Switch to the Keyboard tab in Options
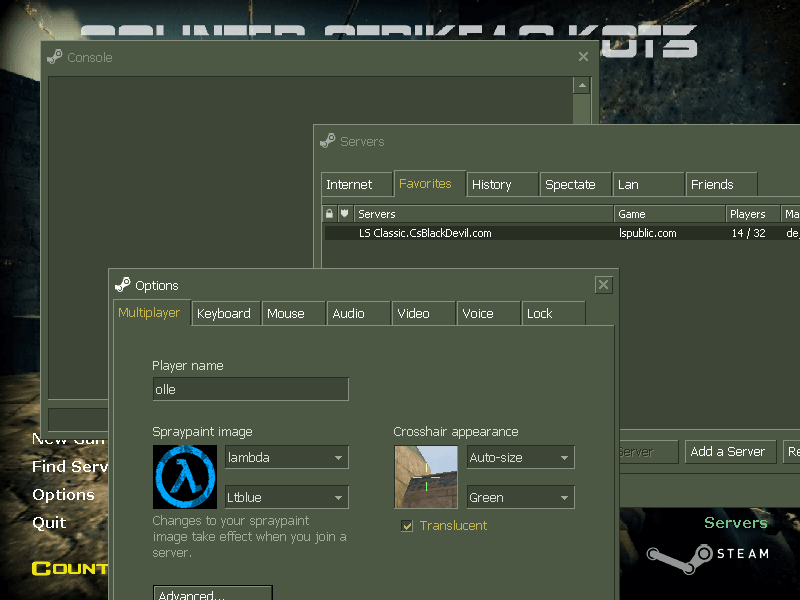Viewport: 800px width, 600px height. click(x=224, y=313)
